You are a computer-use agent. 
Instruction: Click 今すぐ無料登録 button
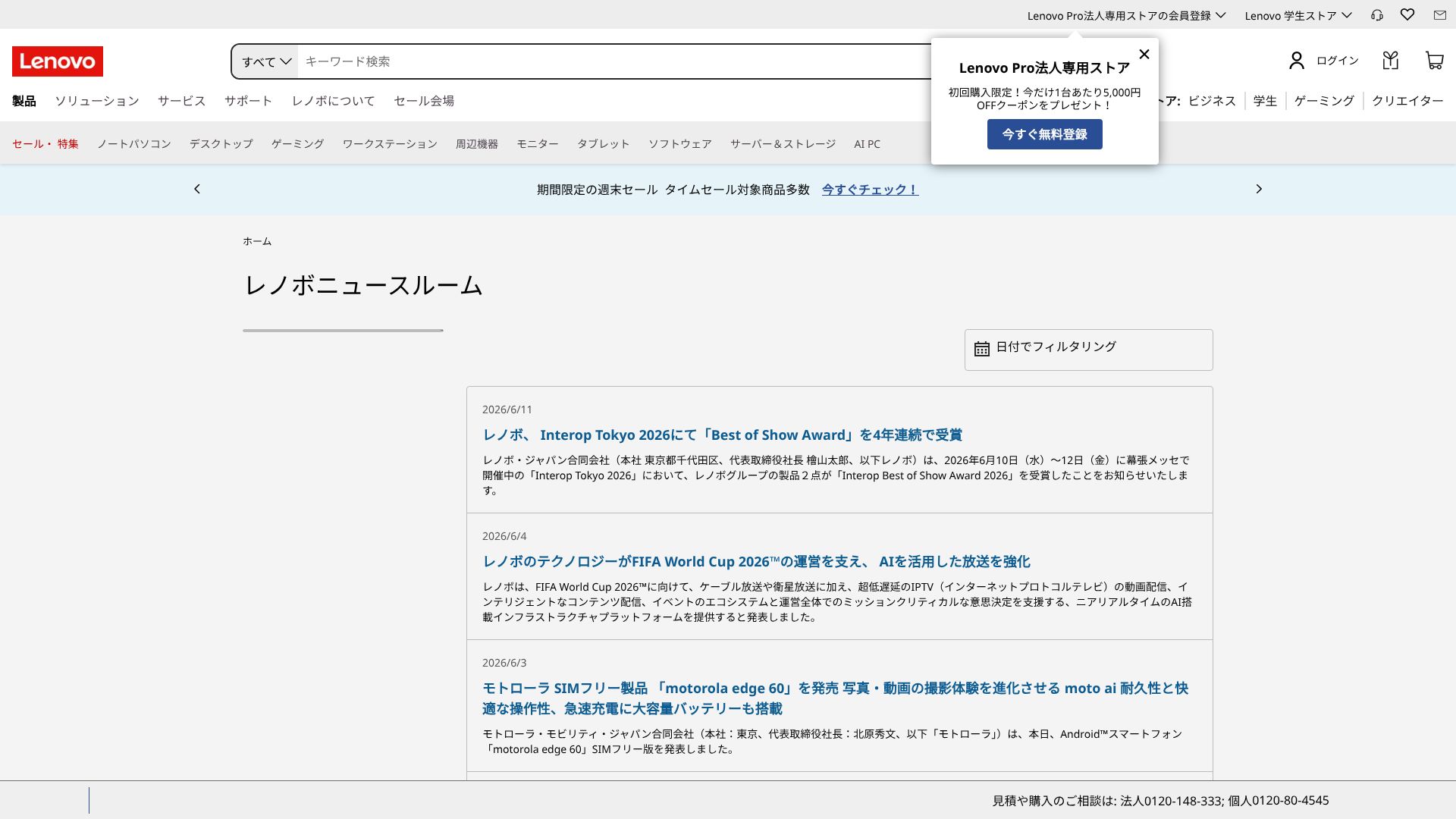coord(1045,134)
